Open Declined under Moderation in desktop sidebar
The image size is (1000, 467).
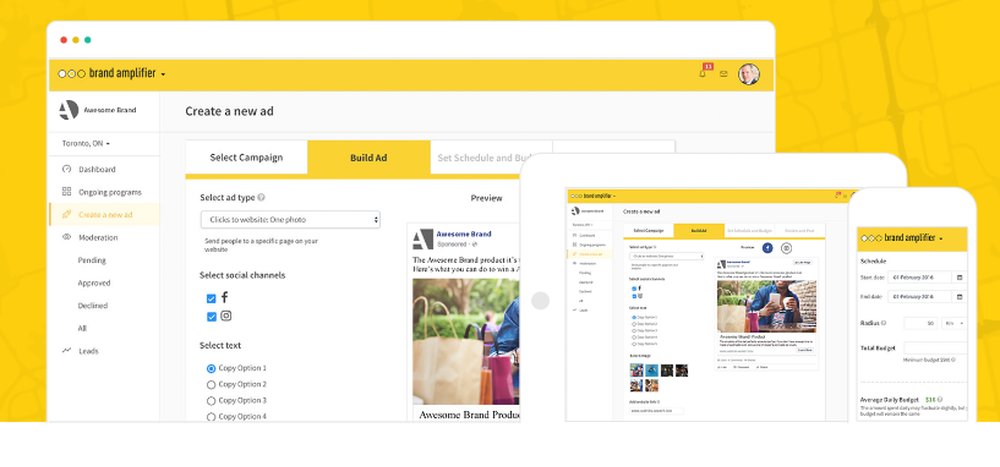coord(93,306)
